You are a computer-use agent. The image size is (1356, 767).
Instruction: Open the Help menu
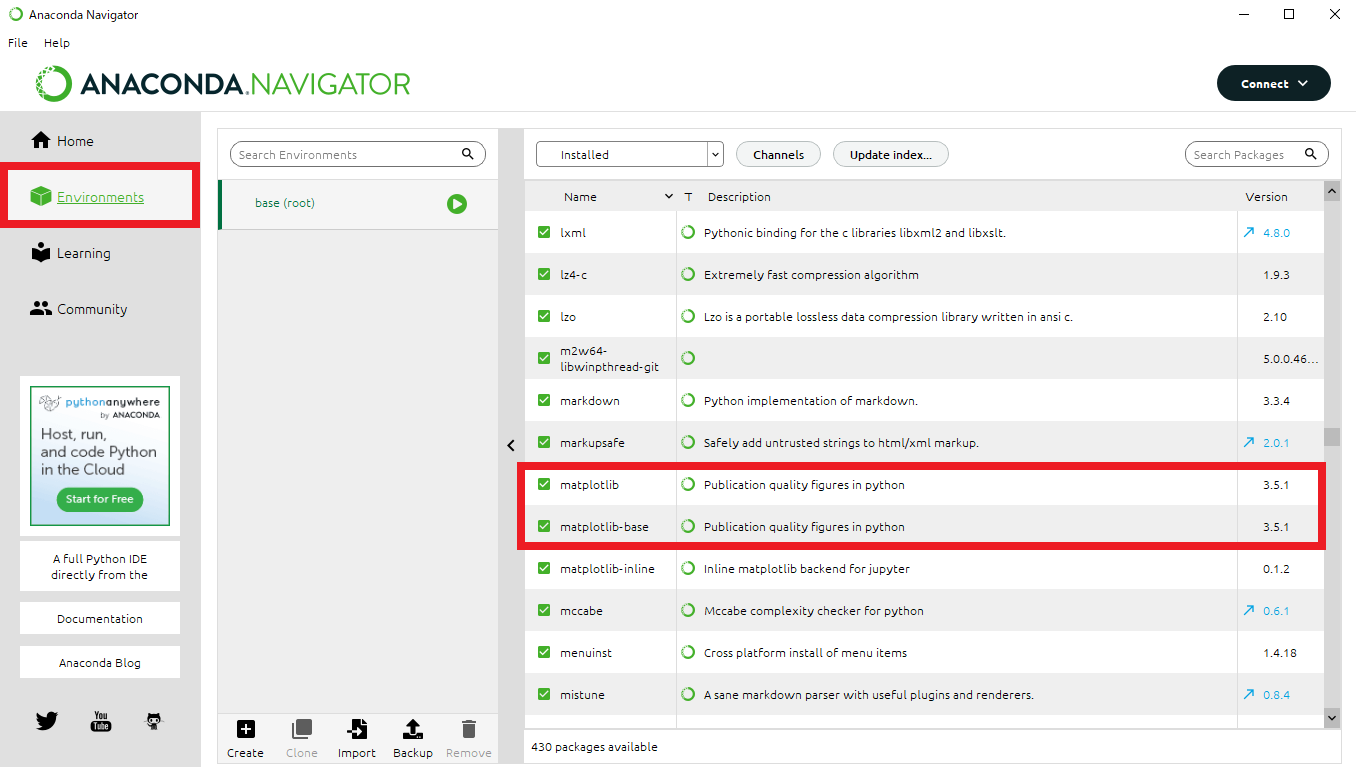click(x=57, y=43)
